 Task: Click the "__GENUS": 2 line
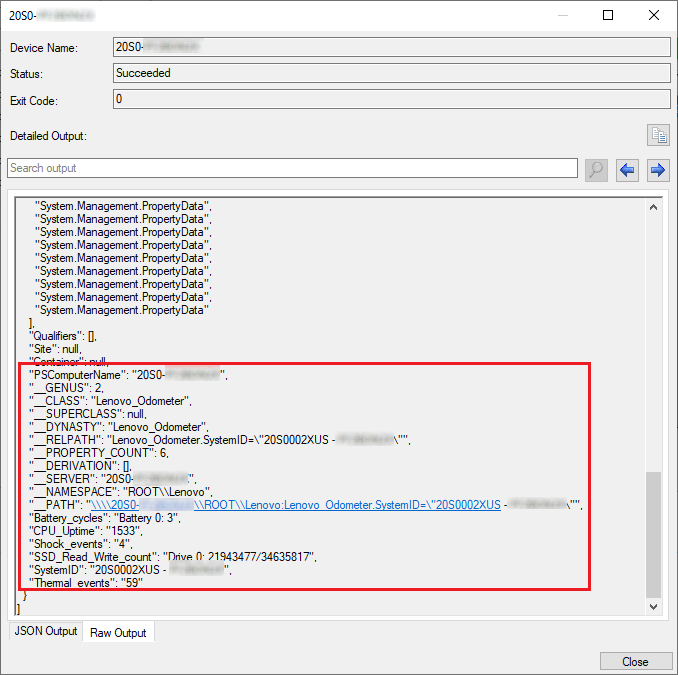[x=66, y=388]
